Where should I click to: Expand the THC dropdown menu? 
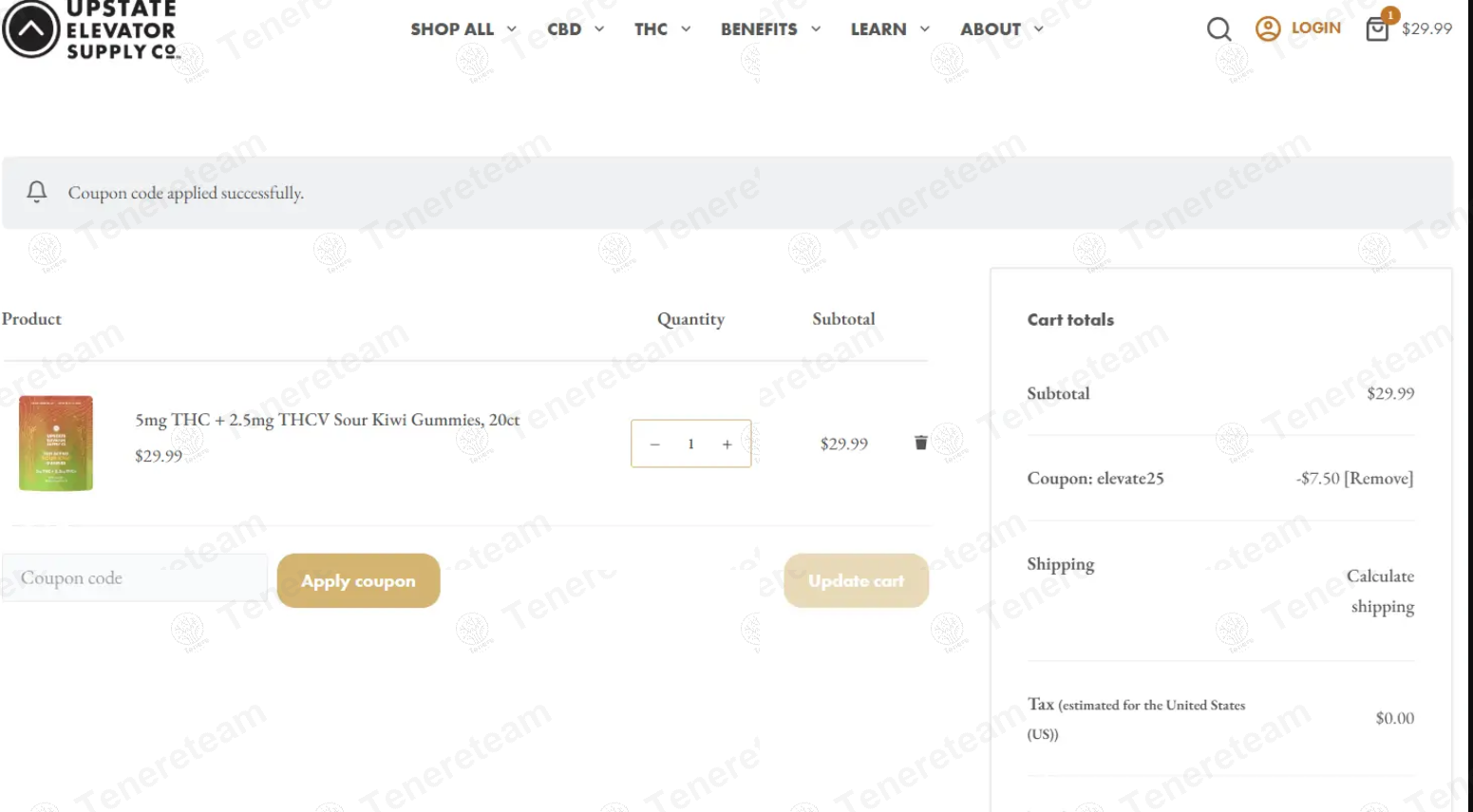(662, 29)
